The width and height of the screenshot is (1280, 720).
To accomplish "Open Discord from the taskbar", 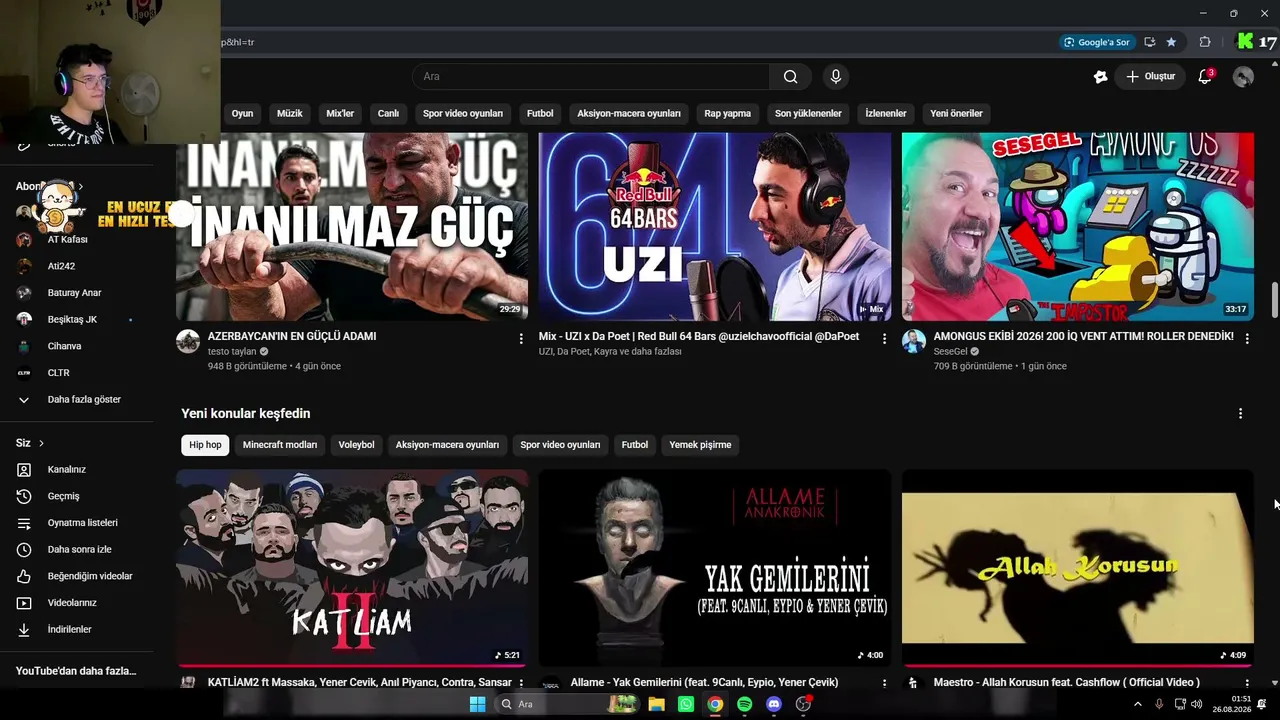I will click(x=773, y=704).
